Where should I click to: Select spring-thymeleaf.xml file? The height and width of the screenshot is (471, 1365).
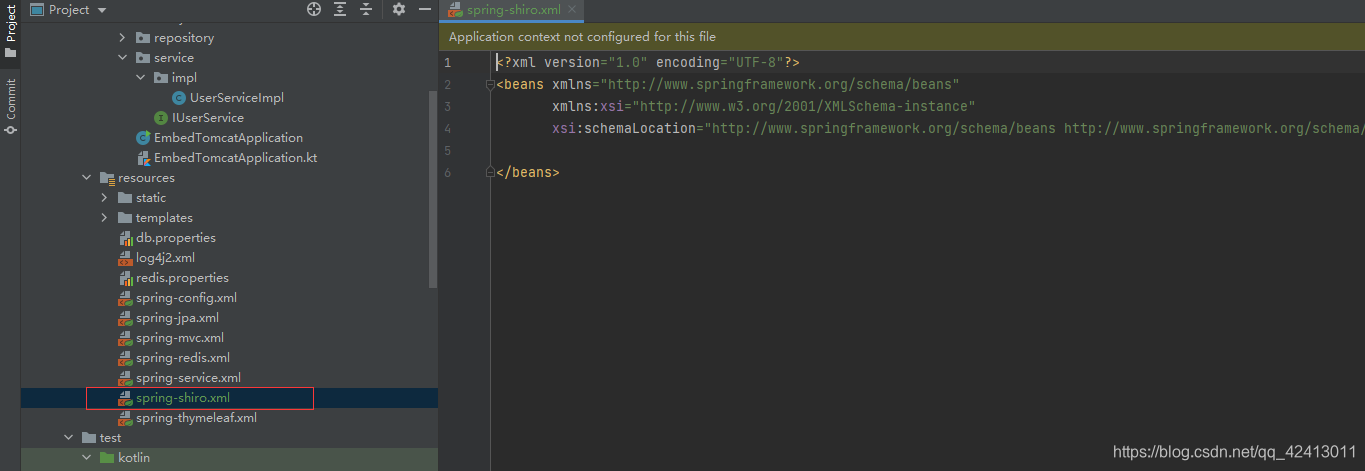tap(196, 417)
